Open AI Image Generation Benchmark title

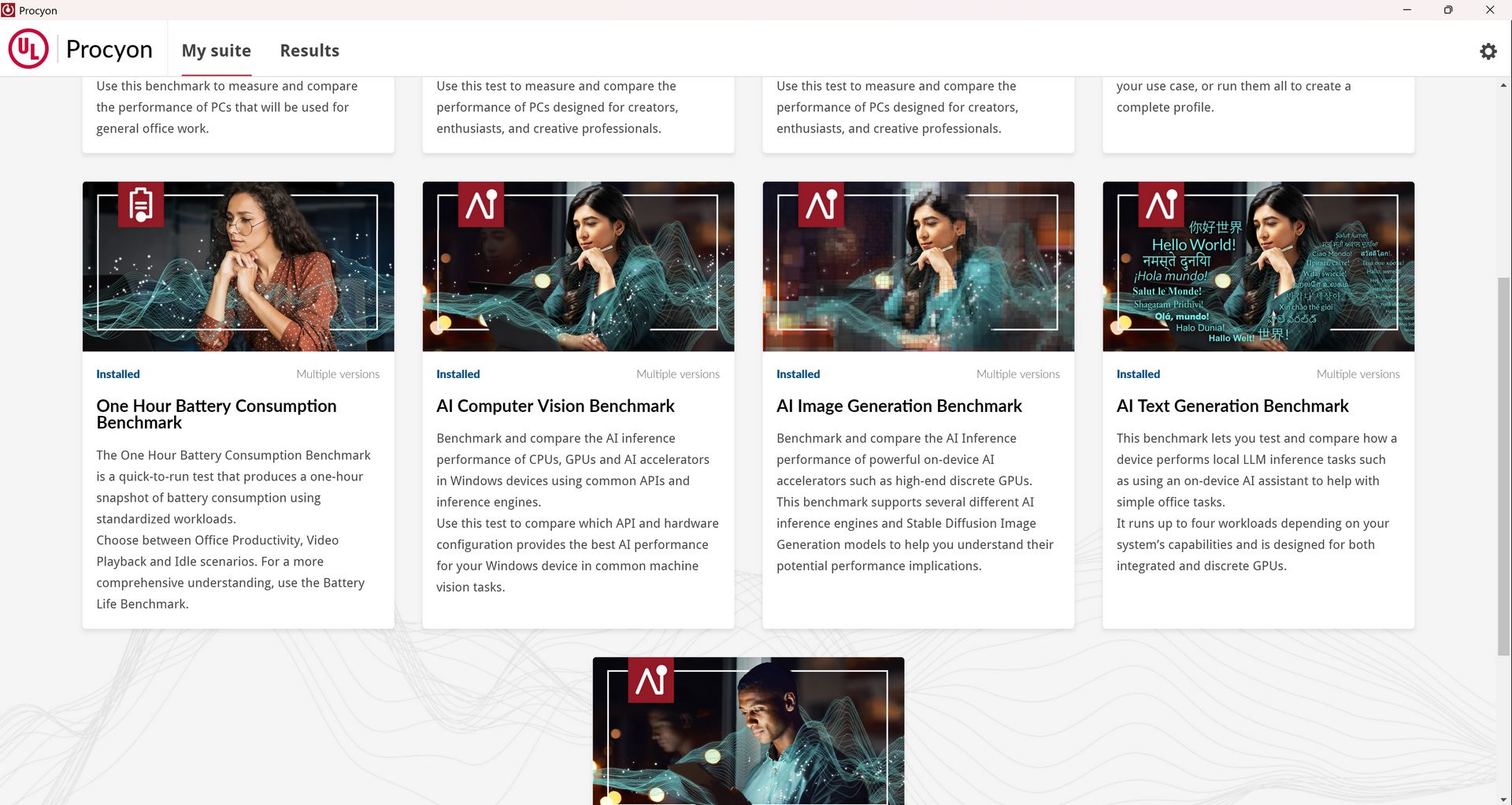pyautogui.click(x=899, y=406)
